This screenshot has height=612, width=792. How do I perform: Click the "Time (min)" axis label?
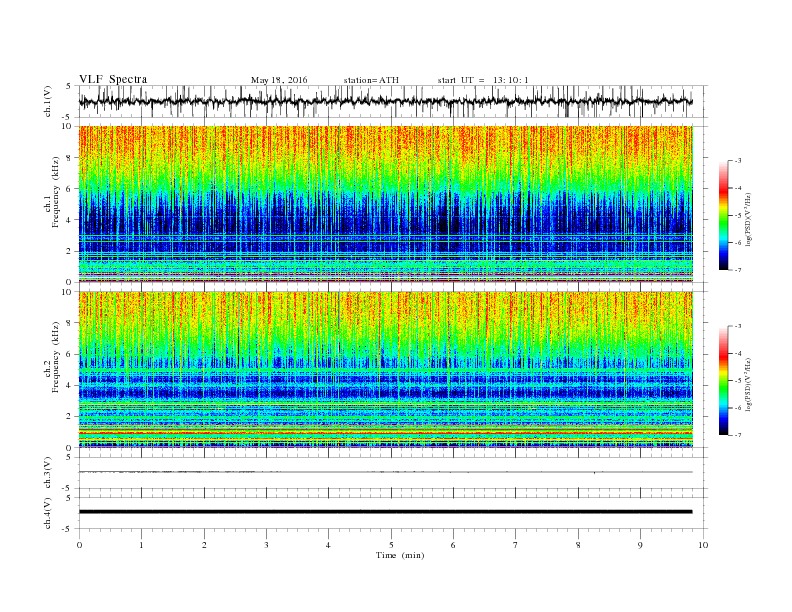400,555
